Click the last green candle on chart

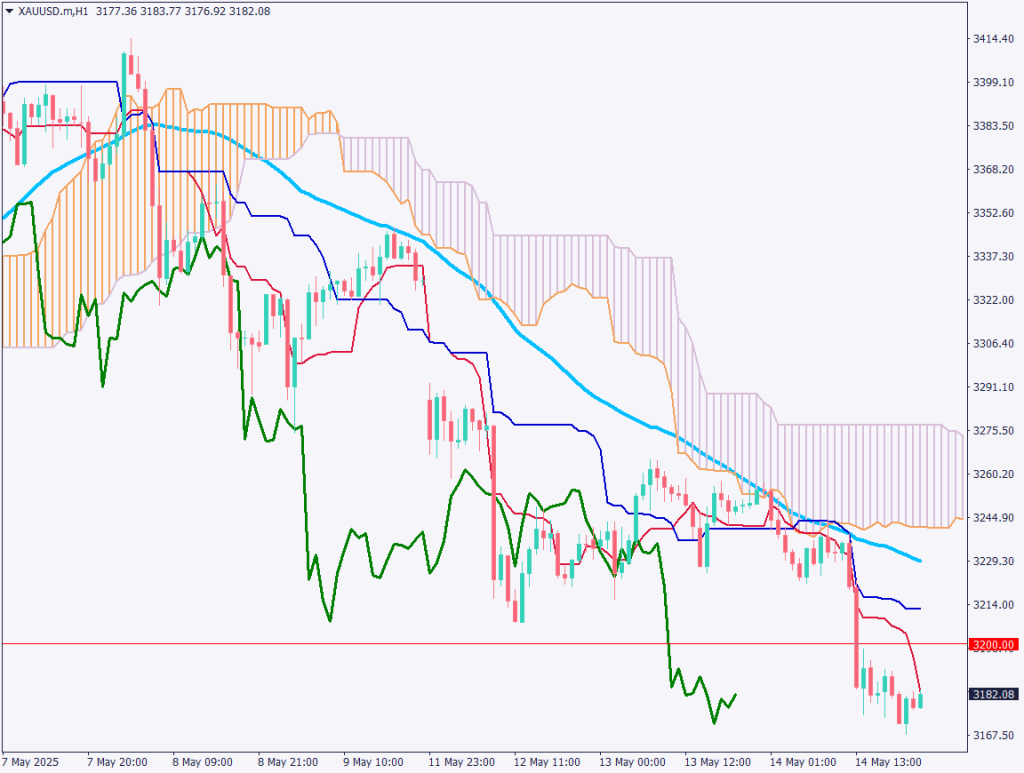[x=920, y=699]
